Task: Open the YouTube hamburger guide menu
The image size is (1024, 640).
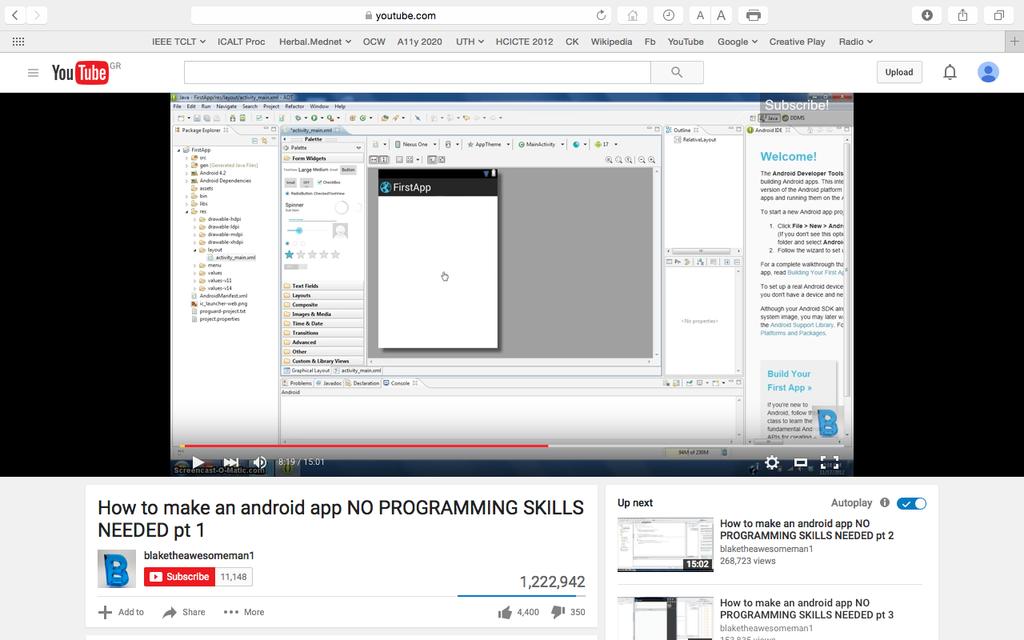Action: pyautogui.click(x=33, y=72)
